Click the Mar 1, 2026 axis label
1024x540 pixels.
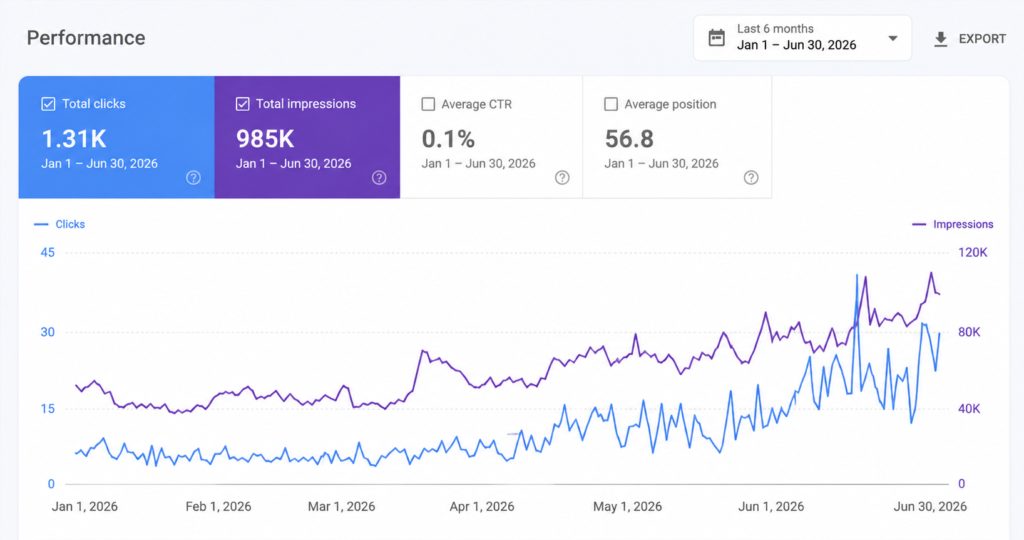[x=342, y=507]
